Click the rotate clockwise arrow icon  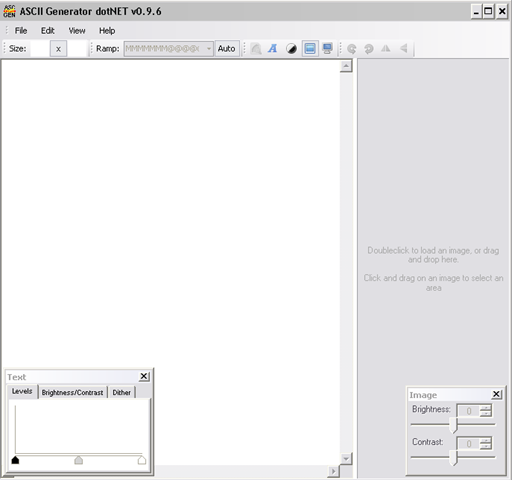(352, 49)
